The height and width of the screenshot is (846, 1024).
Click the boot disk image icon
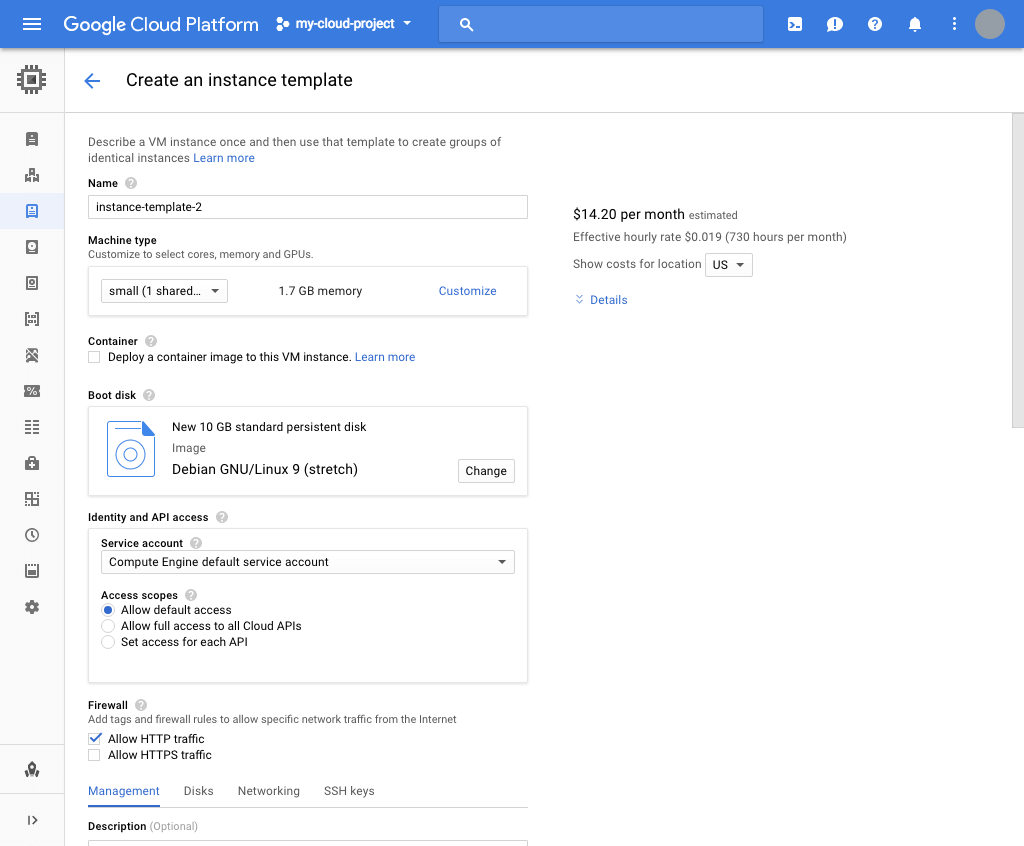[x=131, y=449]
